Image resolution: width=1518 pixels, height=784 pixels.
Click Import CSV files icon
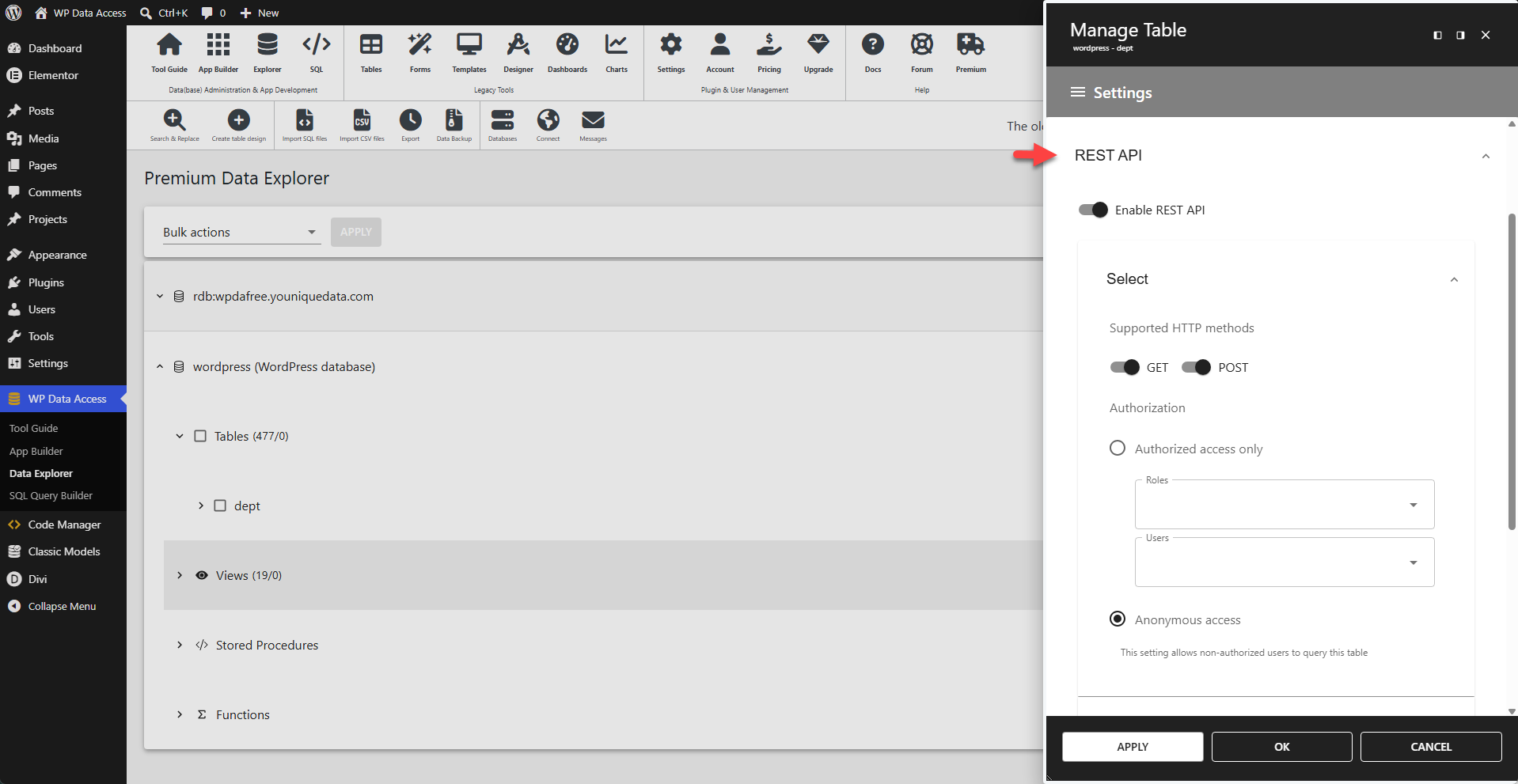coord(362,125)
